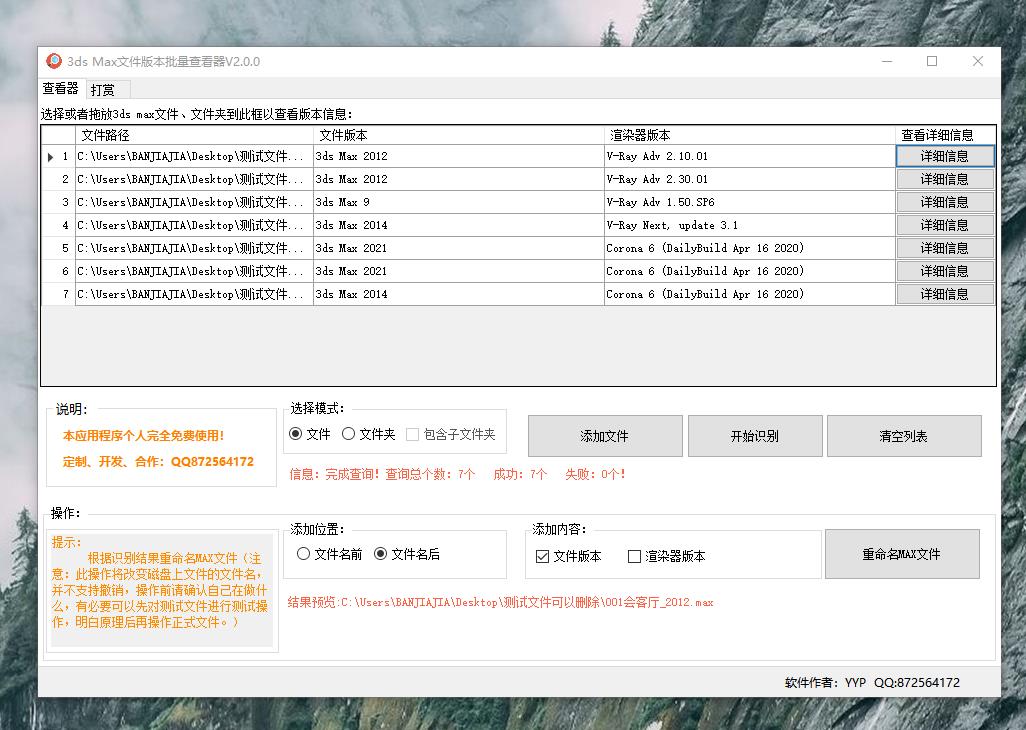Click 详细信息 button in row 6

coord(944,271)
